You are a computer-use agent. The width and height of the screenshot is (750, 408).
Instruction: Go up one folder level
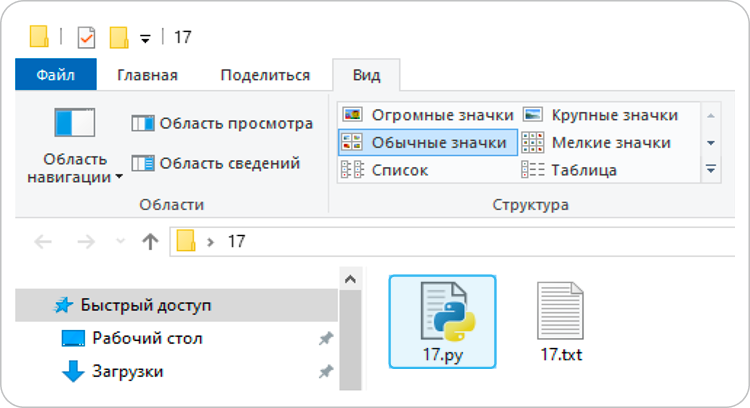pyautogui.click(x=150, y=242)
